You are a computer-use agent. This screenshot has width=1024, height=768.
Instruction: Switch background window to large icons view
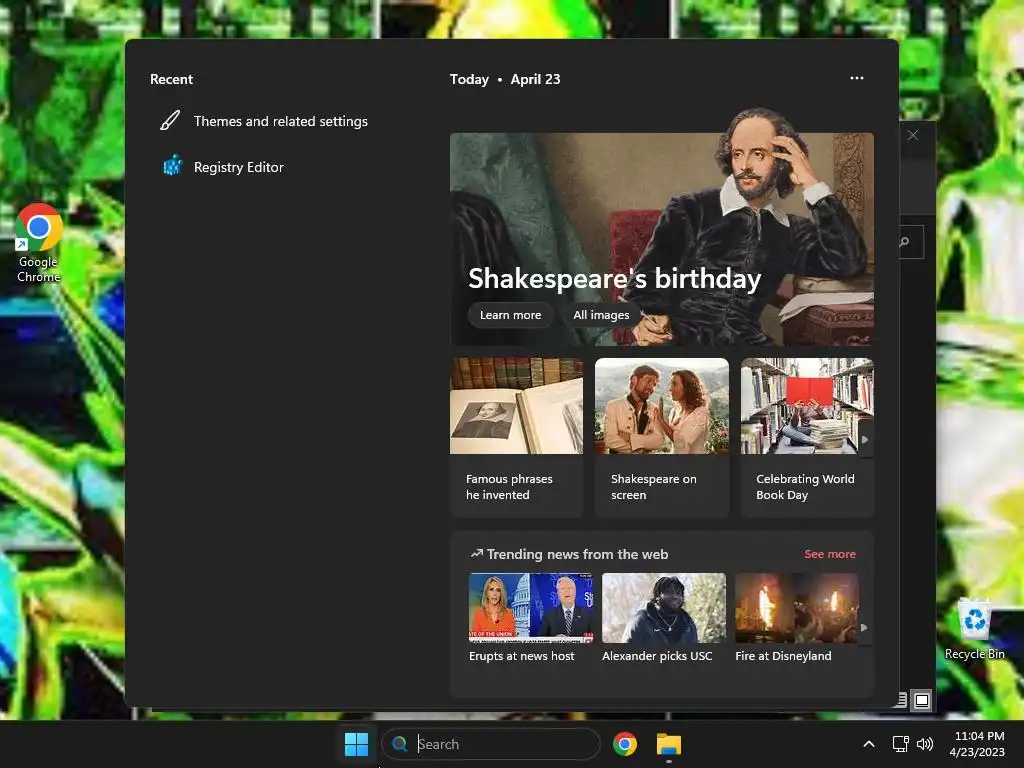coord(922,700)
